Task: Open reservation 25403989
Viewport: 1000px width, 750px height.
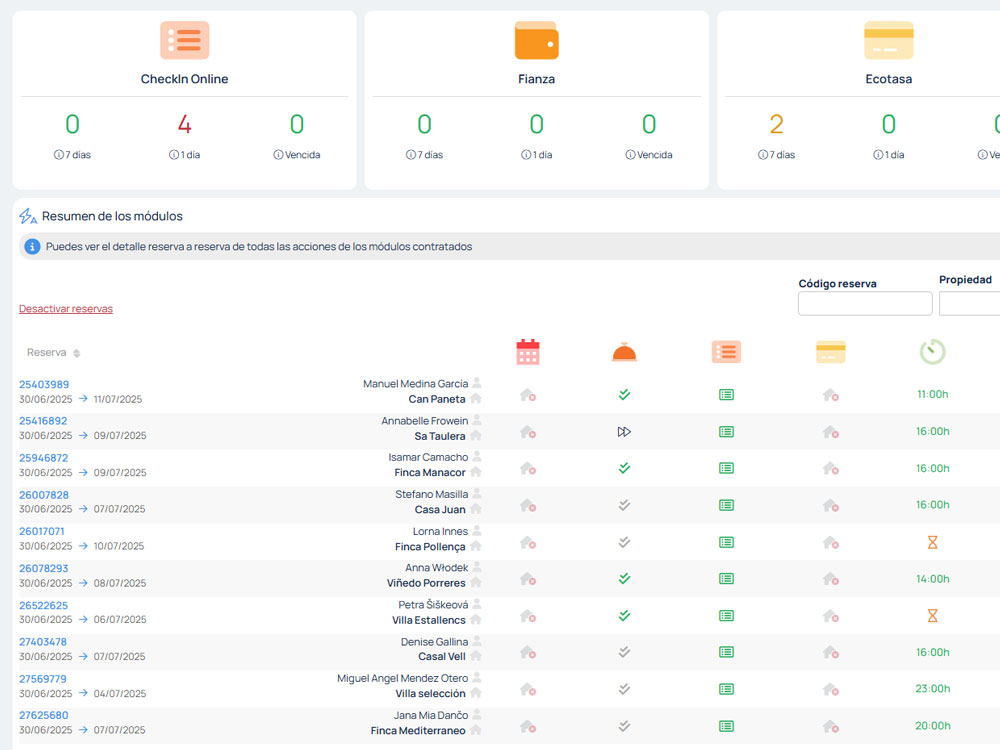Action: click(x=44, y=385)
